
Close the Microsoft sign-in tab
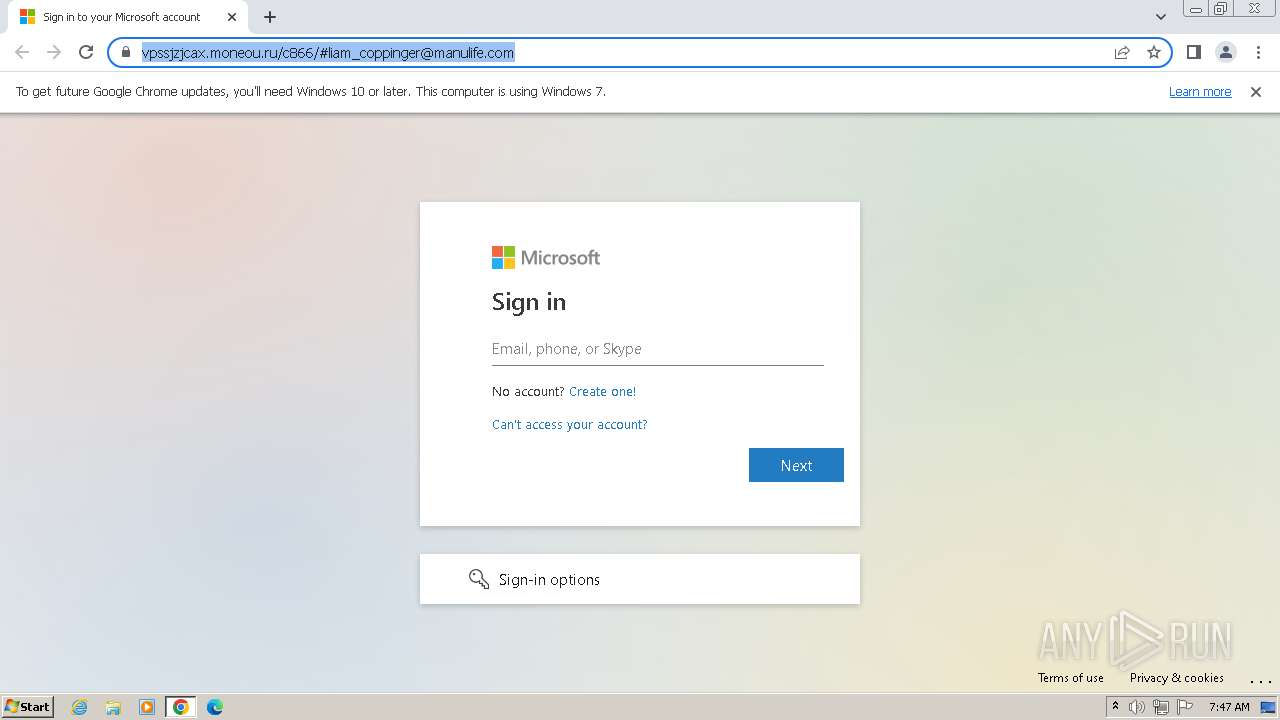tap(232, 17)
